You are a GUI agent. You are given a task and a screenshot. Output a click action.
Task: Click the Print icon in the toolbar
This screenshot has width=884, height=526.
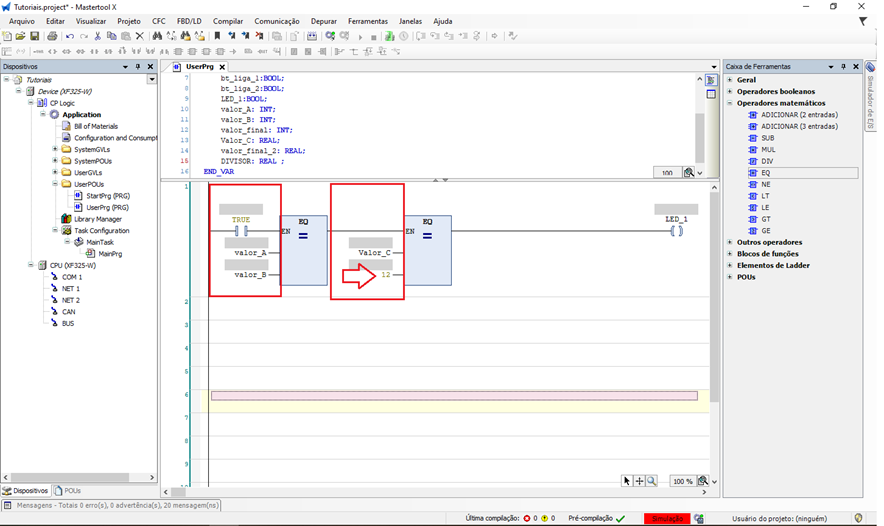52,36
